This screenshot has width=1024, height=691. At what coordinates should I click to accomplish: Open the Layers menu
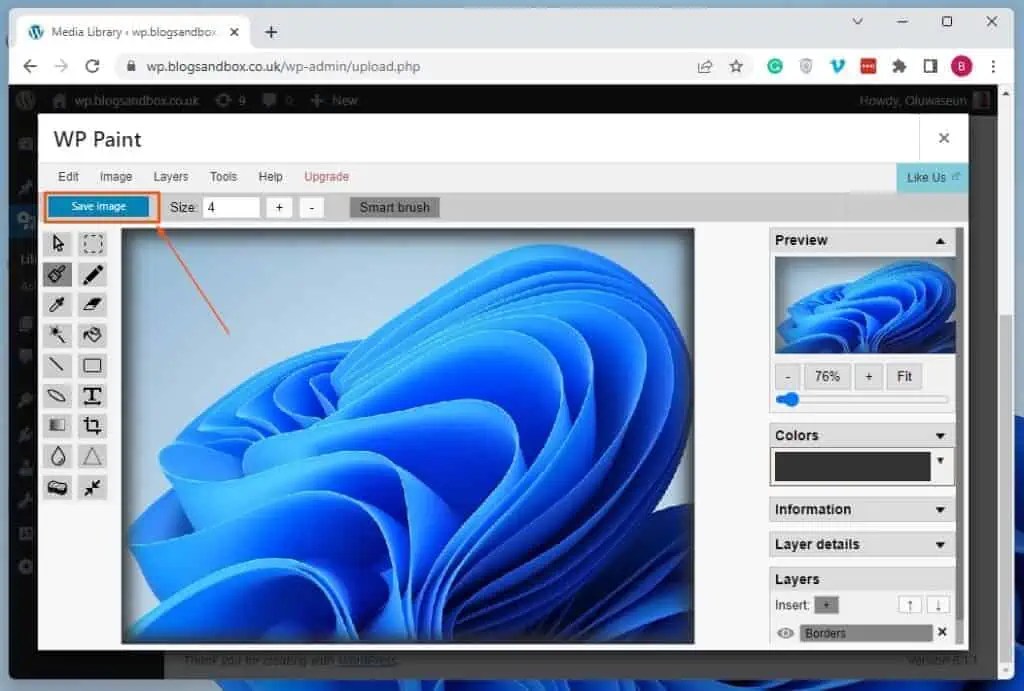[x=170, y=176]
